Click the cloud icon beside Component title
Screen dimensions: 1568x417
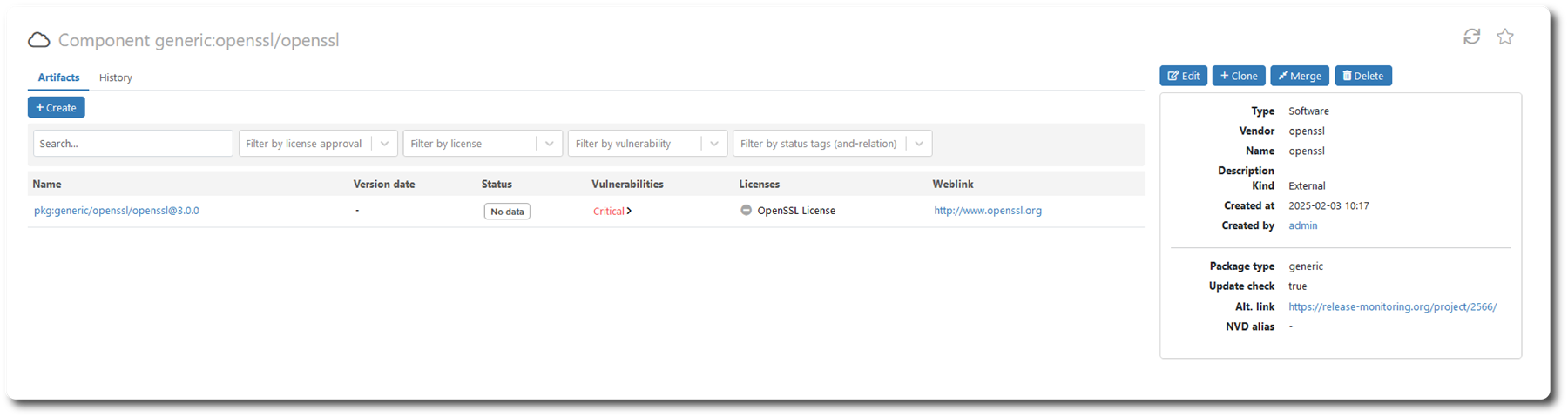(x=39, y=40)
